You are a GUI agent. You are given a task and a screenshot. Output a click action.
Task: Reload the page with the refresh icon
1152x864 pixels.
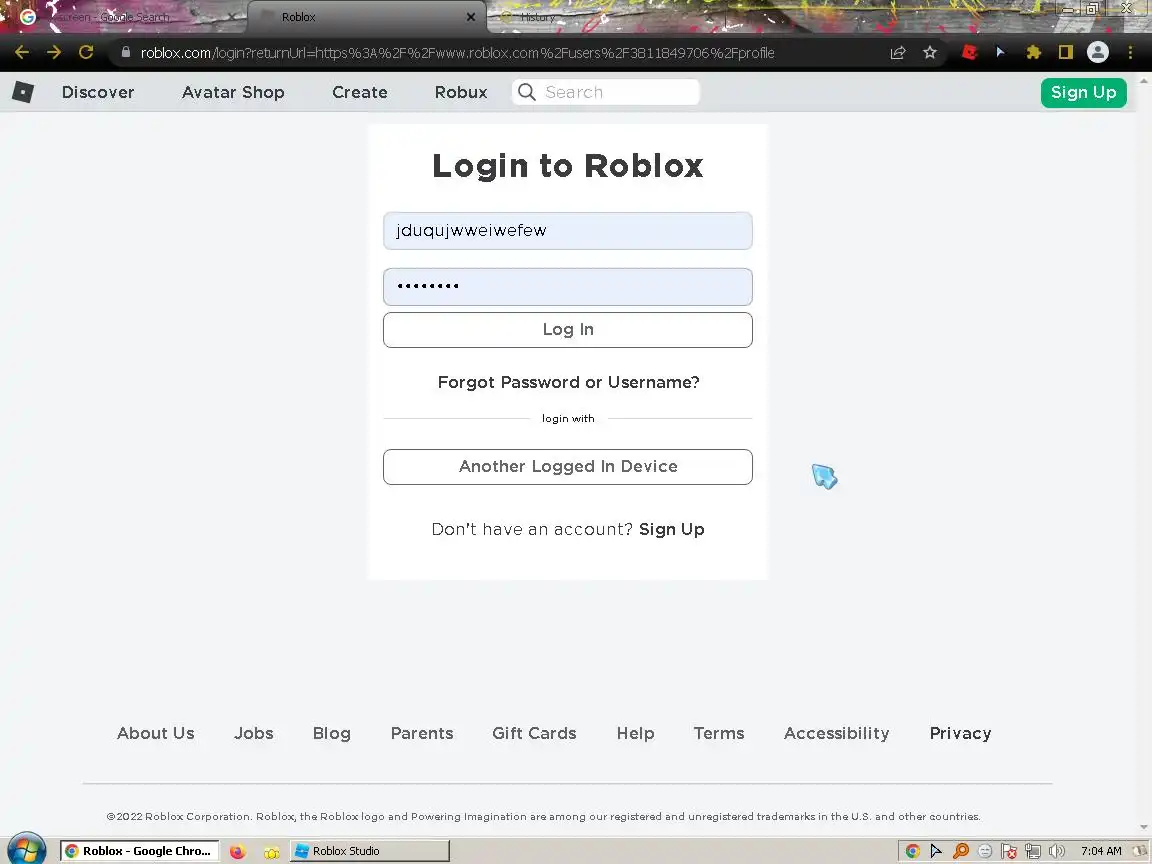[x=86, y=52]
